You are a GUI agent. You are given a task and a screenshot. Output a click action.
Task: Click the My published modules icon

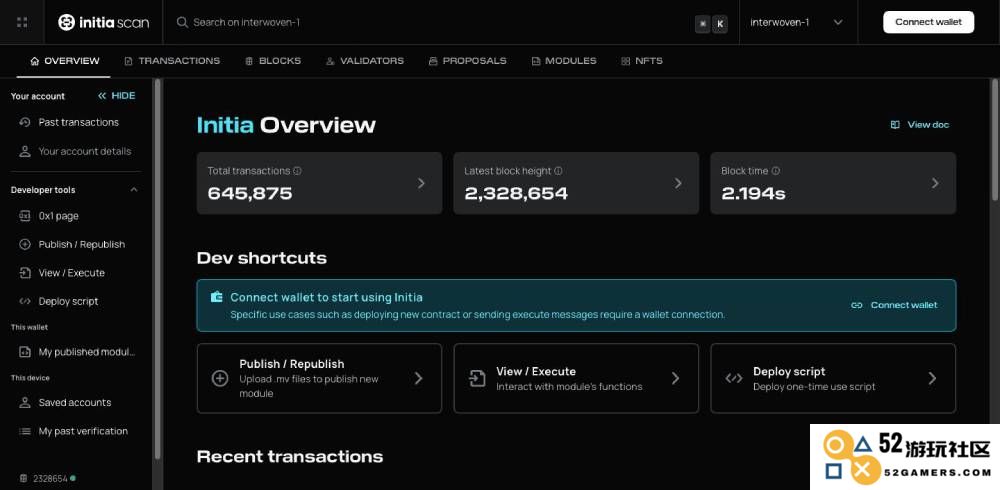(x=25, y=352)
